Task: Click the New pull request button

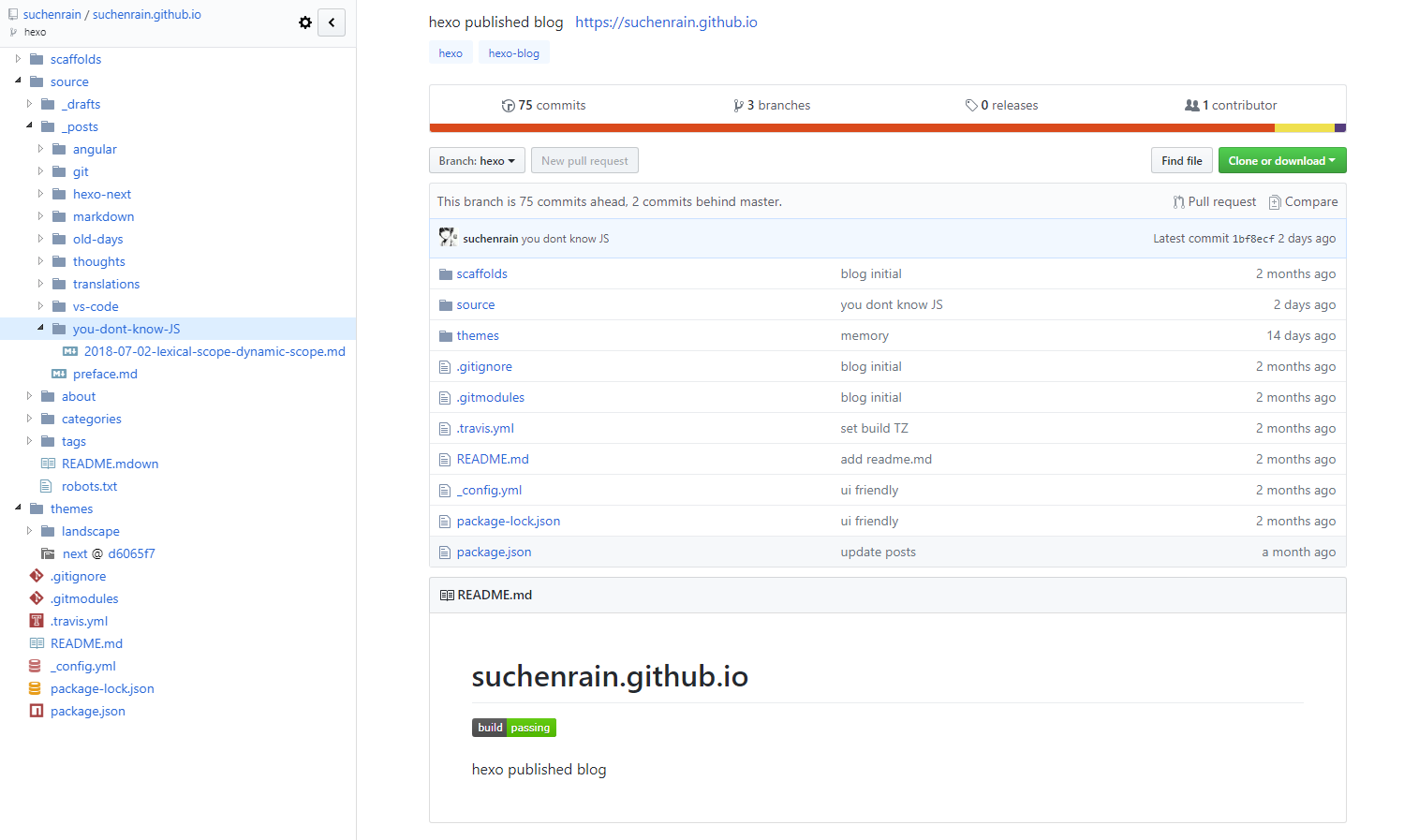Action: [584, 161]
